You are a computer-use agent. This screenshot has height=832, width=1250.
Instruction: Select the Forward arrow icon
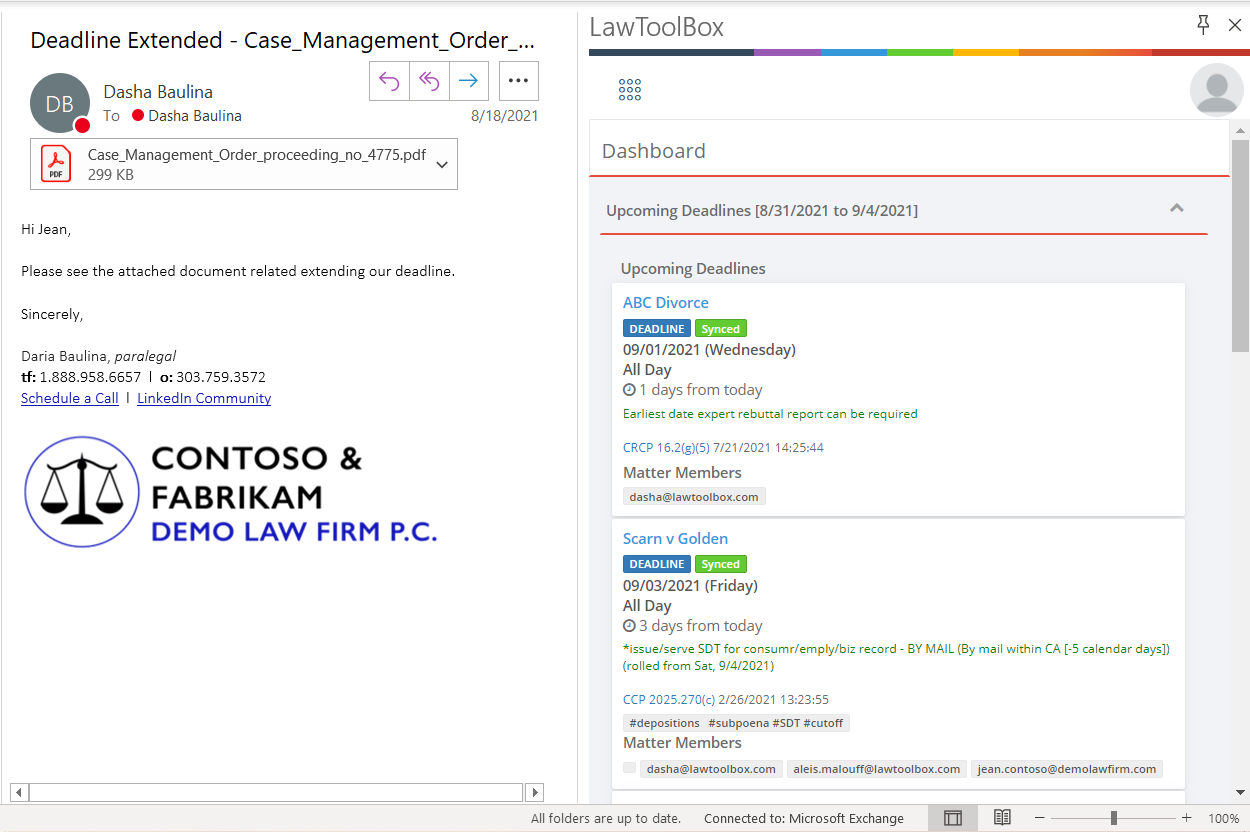[468, 81]
